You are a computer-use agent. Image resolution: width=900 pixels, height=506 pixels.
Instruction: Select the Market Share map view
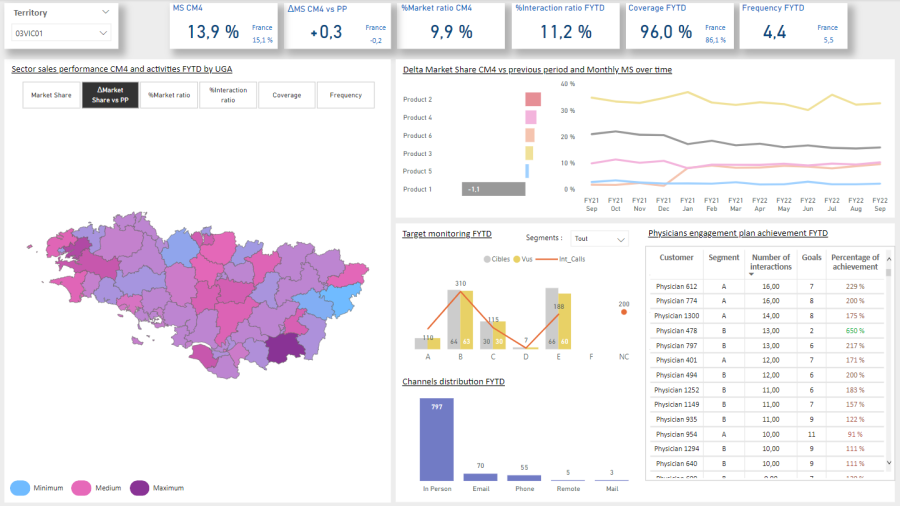pos(50,95)
